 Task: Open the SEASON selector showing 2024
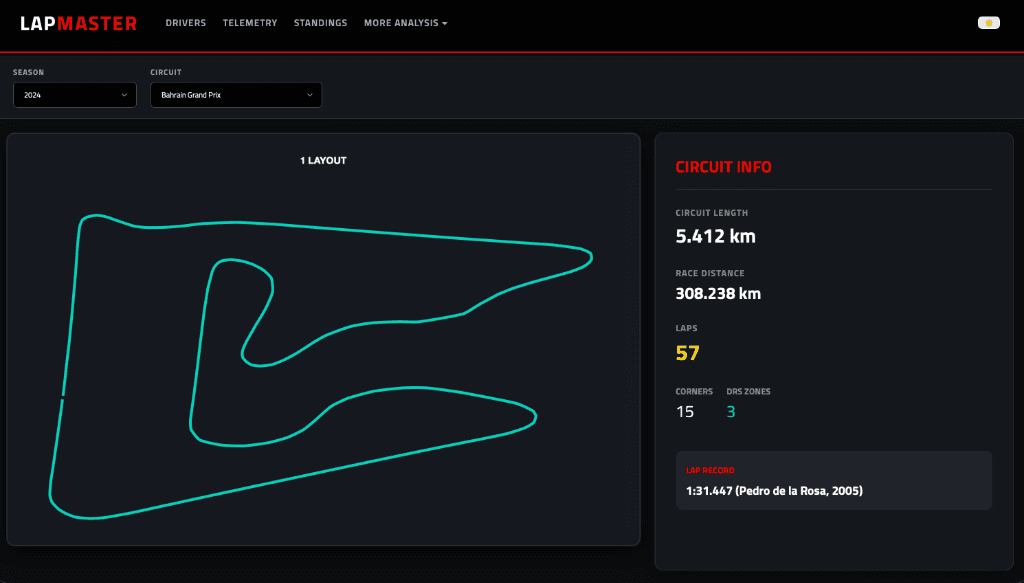pyautogui.click(x=74, y=94)
